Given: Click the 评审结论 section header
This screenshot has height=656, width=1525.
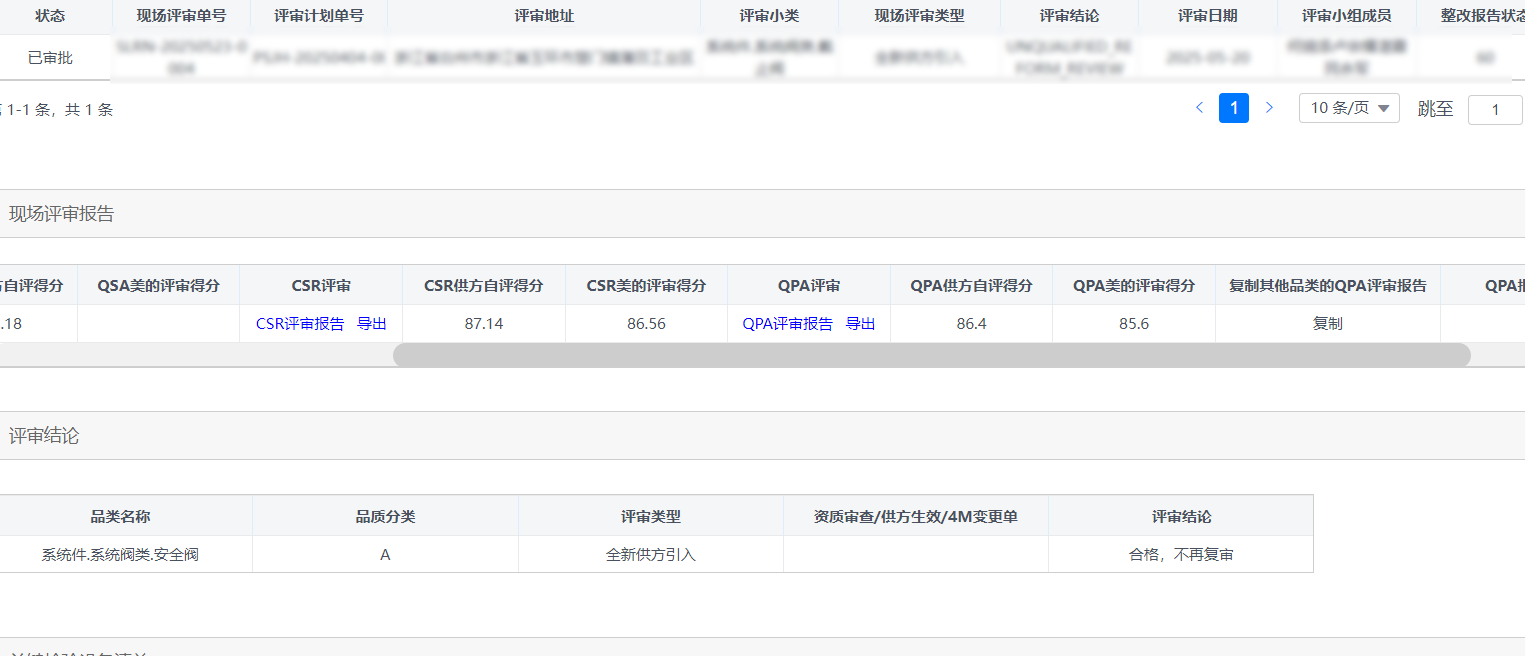Looking at the screenshot, I should tap(44, 436).
